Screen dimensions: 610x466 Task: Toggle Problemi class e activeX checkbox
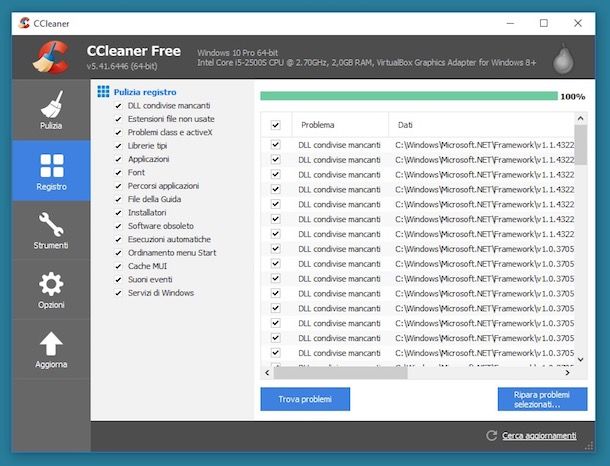[x=118, y=133]
